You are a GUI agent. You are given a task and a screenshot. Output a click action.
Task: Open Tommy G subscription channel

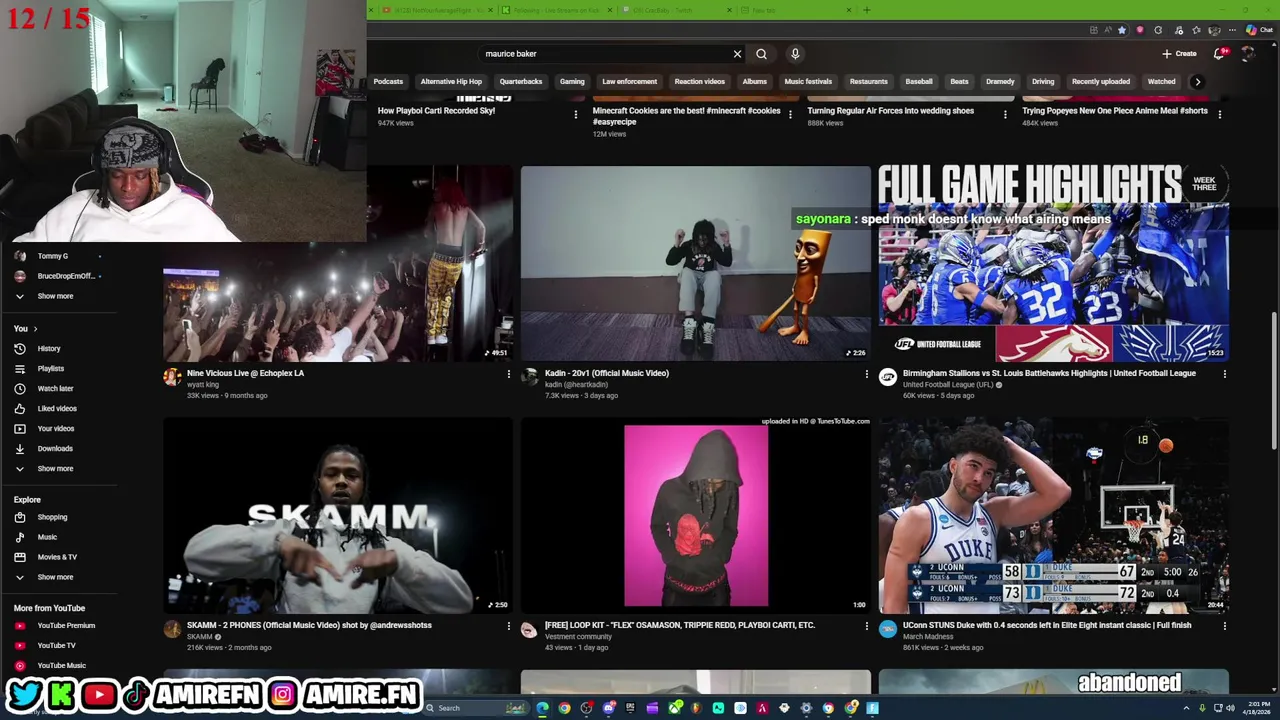(52, 256)
